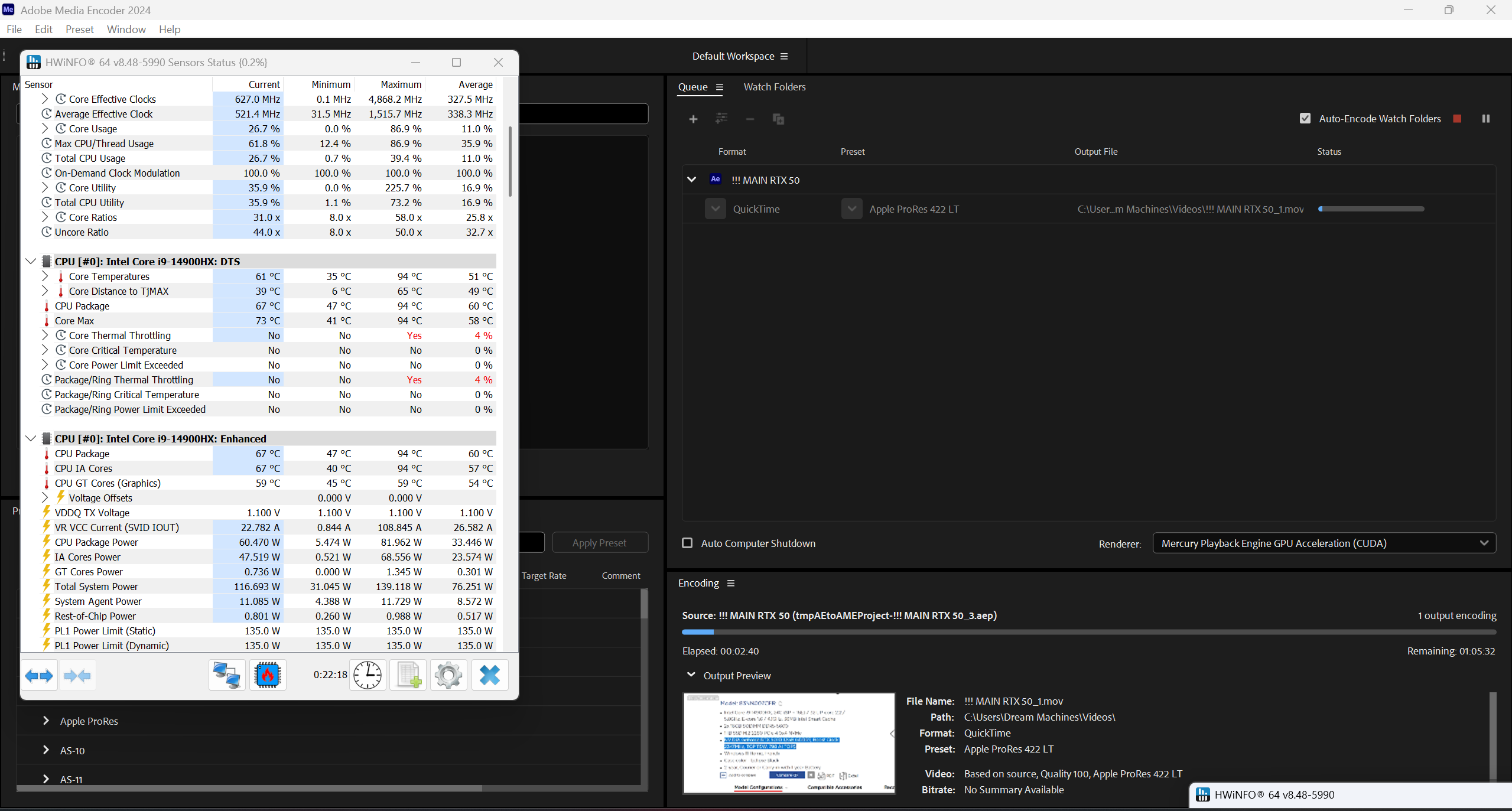The height and width of the screenshot is (811, 1512).
Task: Click the Media Encoder app icon in title bar
Action: (8, 9)
